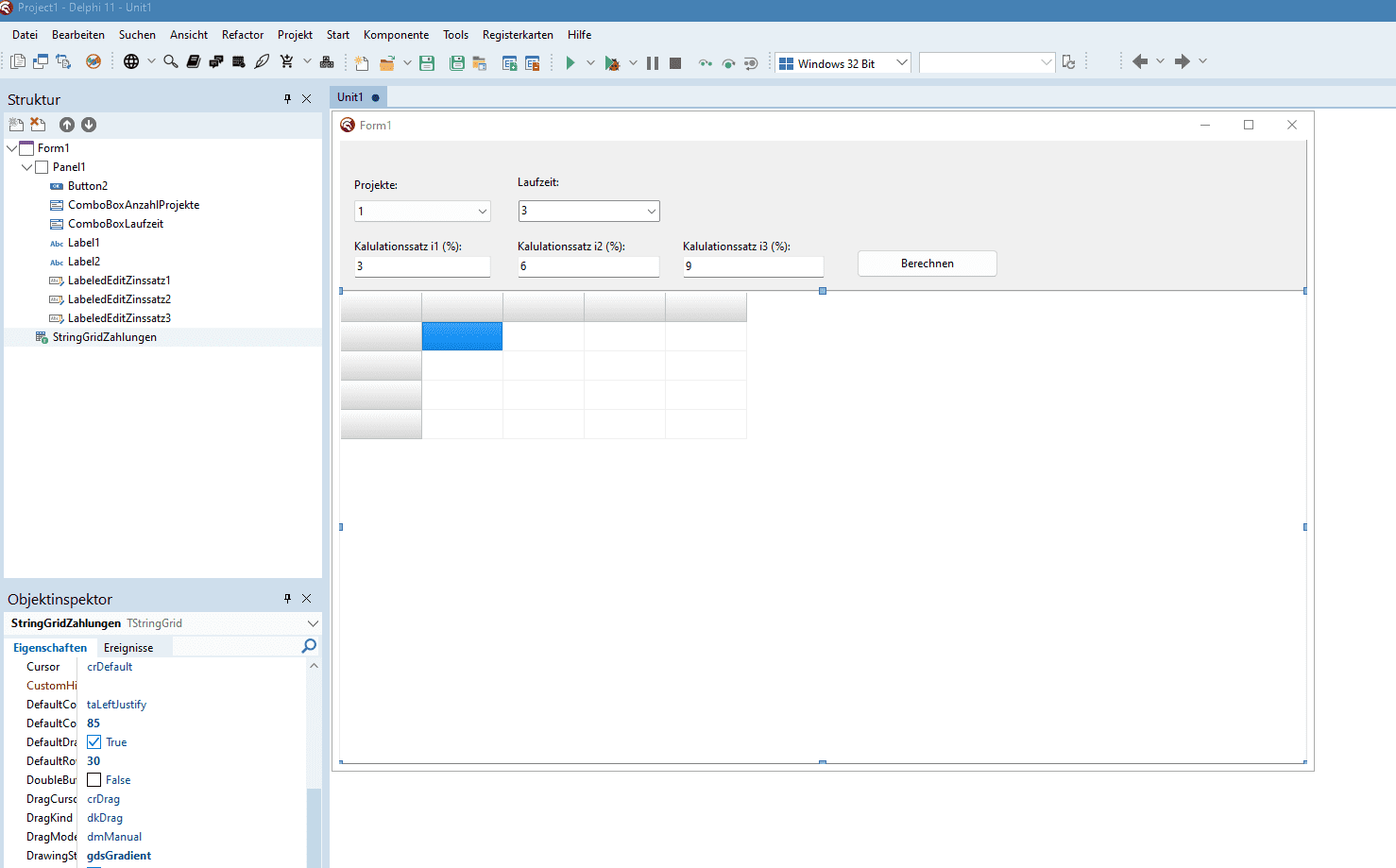Screen dimensions: 1396x868
Task: Click the shopping cart GetIt icon
Action: [286, 61]
